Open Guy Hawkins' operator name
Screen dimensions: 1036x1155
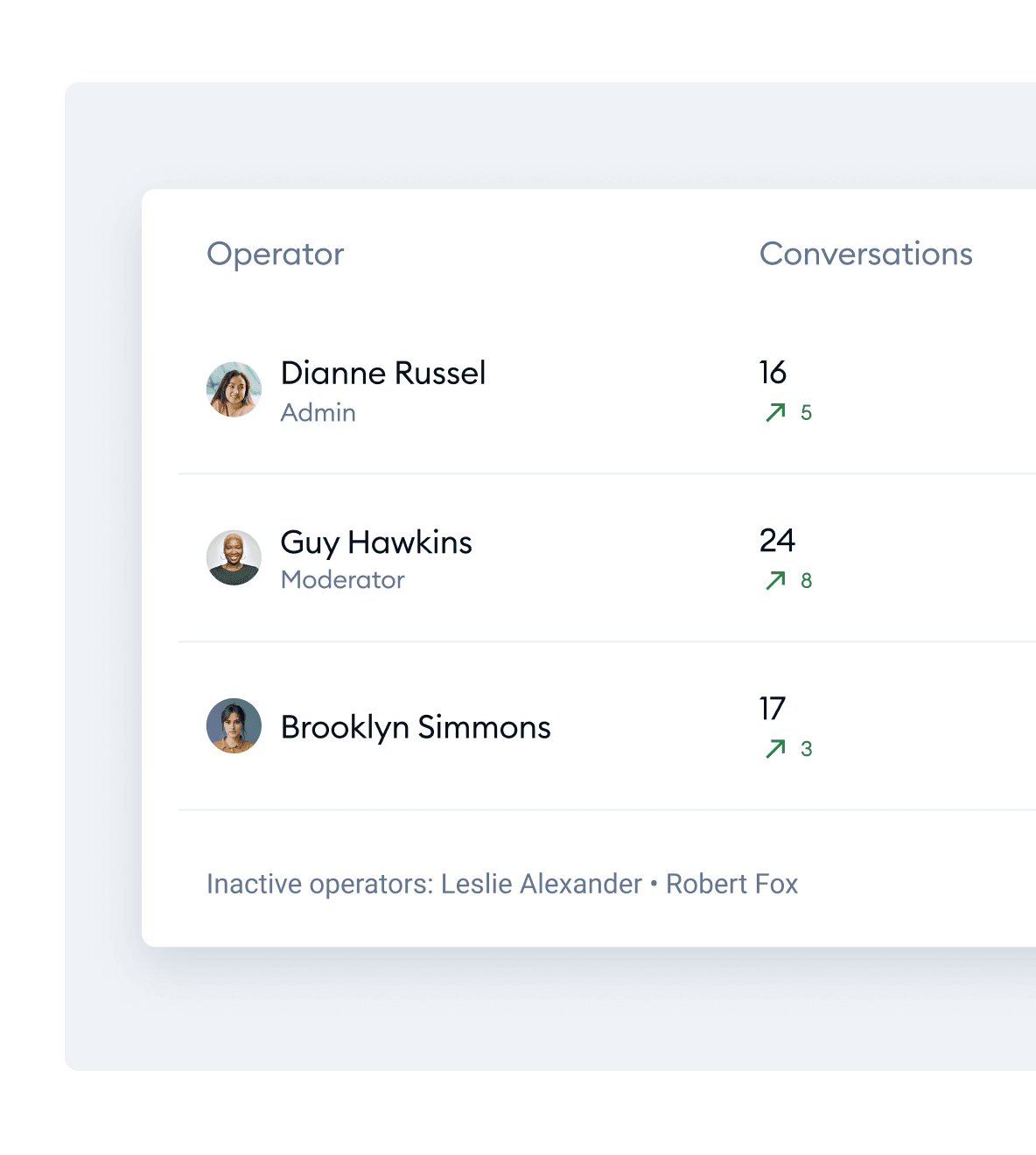[x=376, y=542]
